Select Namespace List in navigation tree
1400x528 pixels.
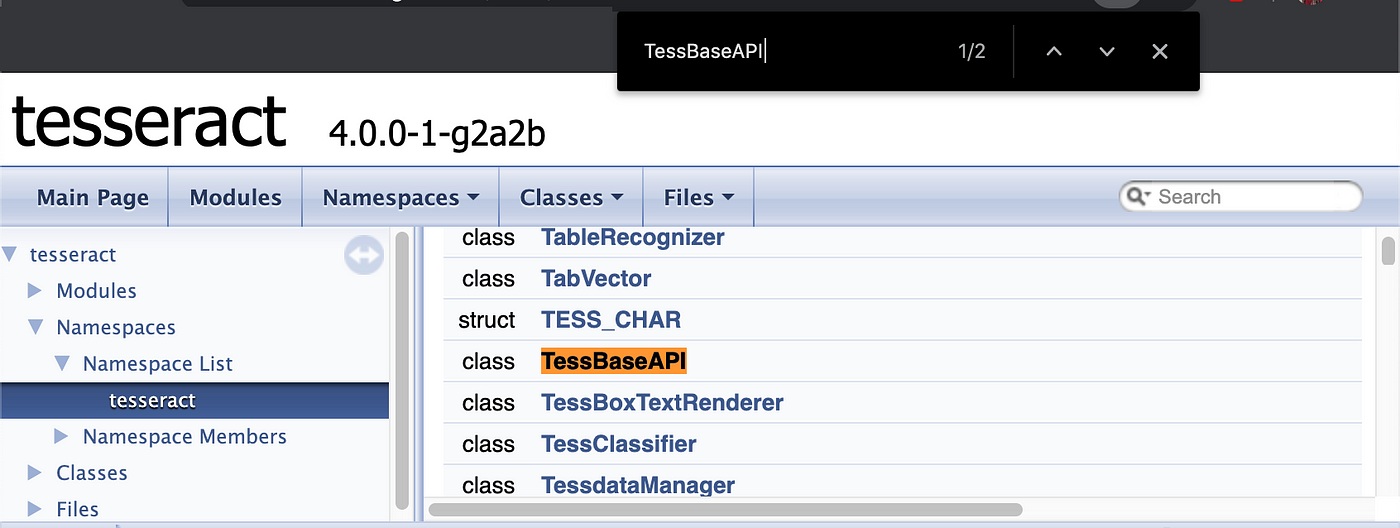[158, 364]
